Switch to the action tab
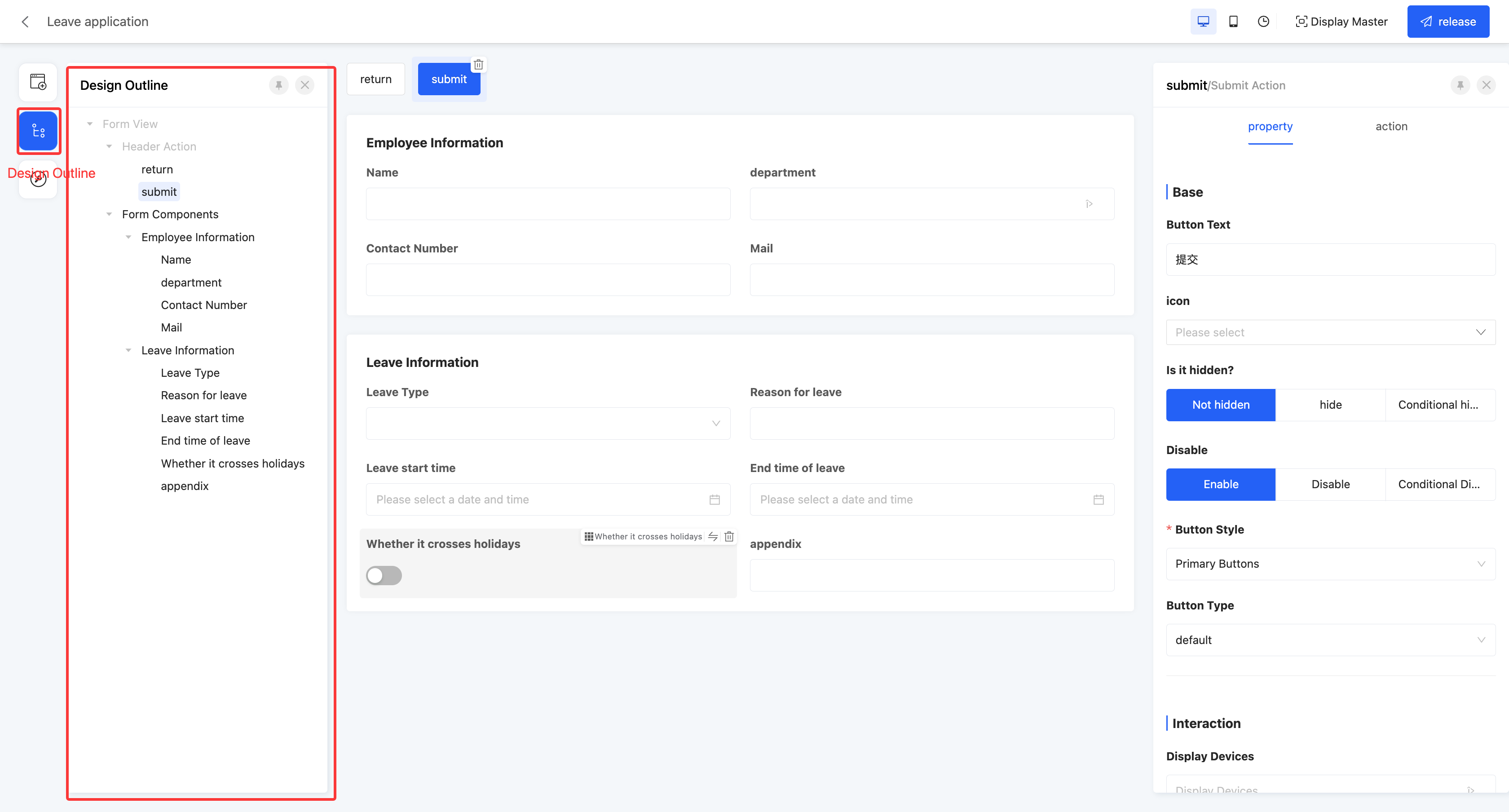Image resolution: width=1509 pixels, height=812 pixels. 1391,127
